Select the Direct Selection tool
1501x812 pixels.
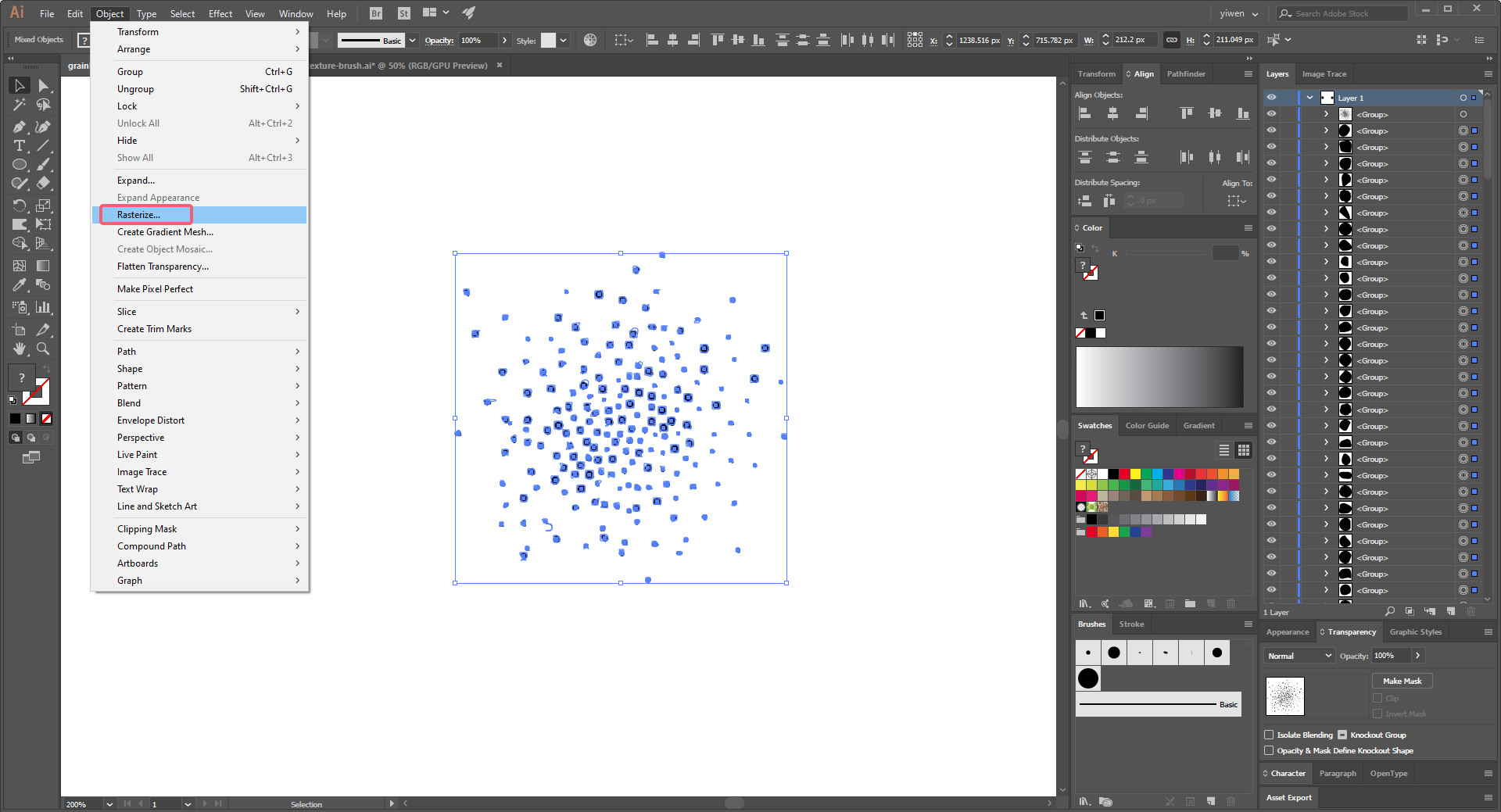44,85
